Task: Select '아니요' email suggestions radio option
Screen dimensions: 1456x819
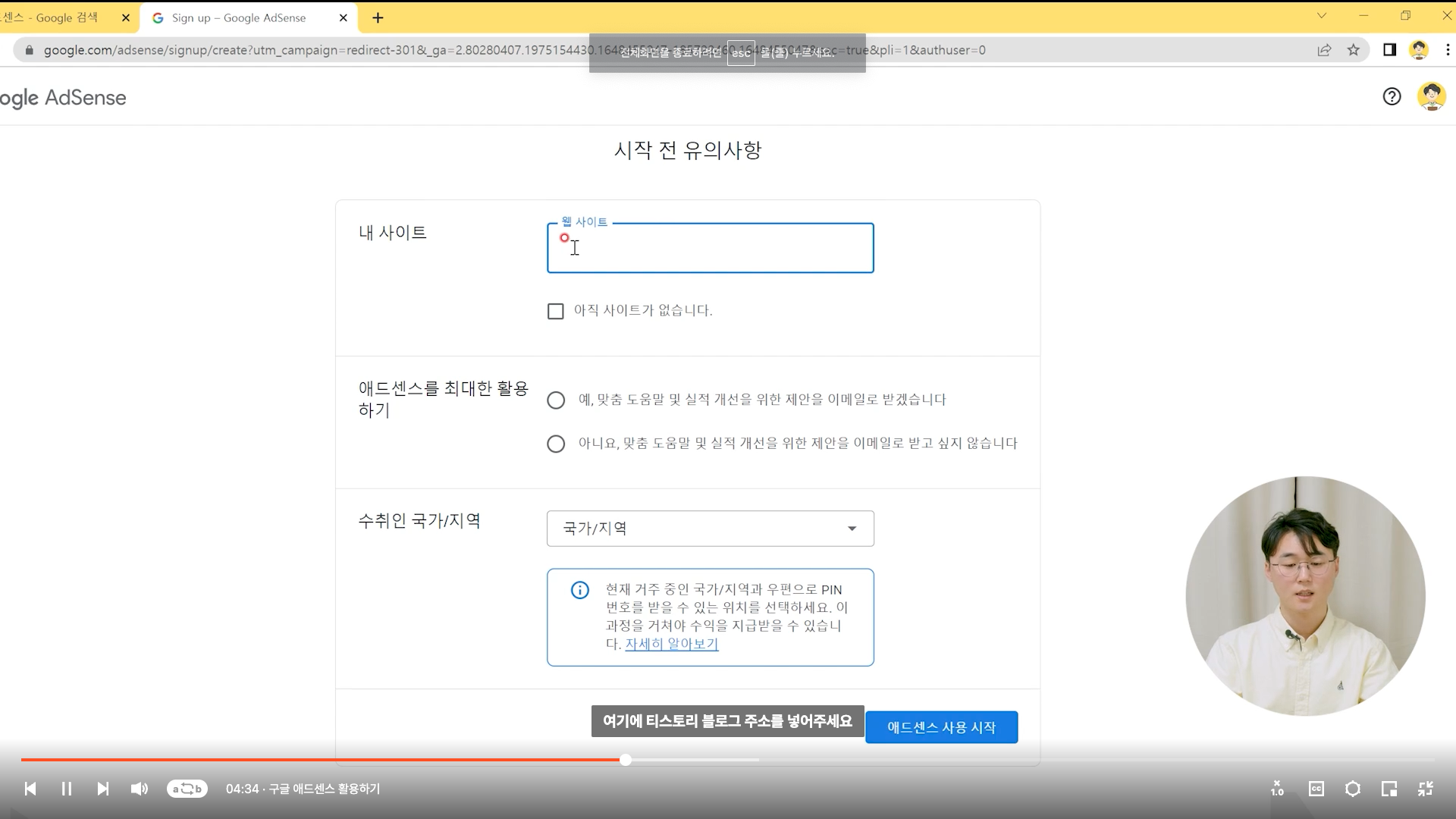Action: (x=556, y=444)
